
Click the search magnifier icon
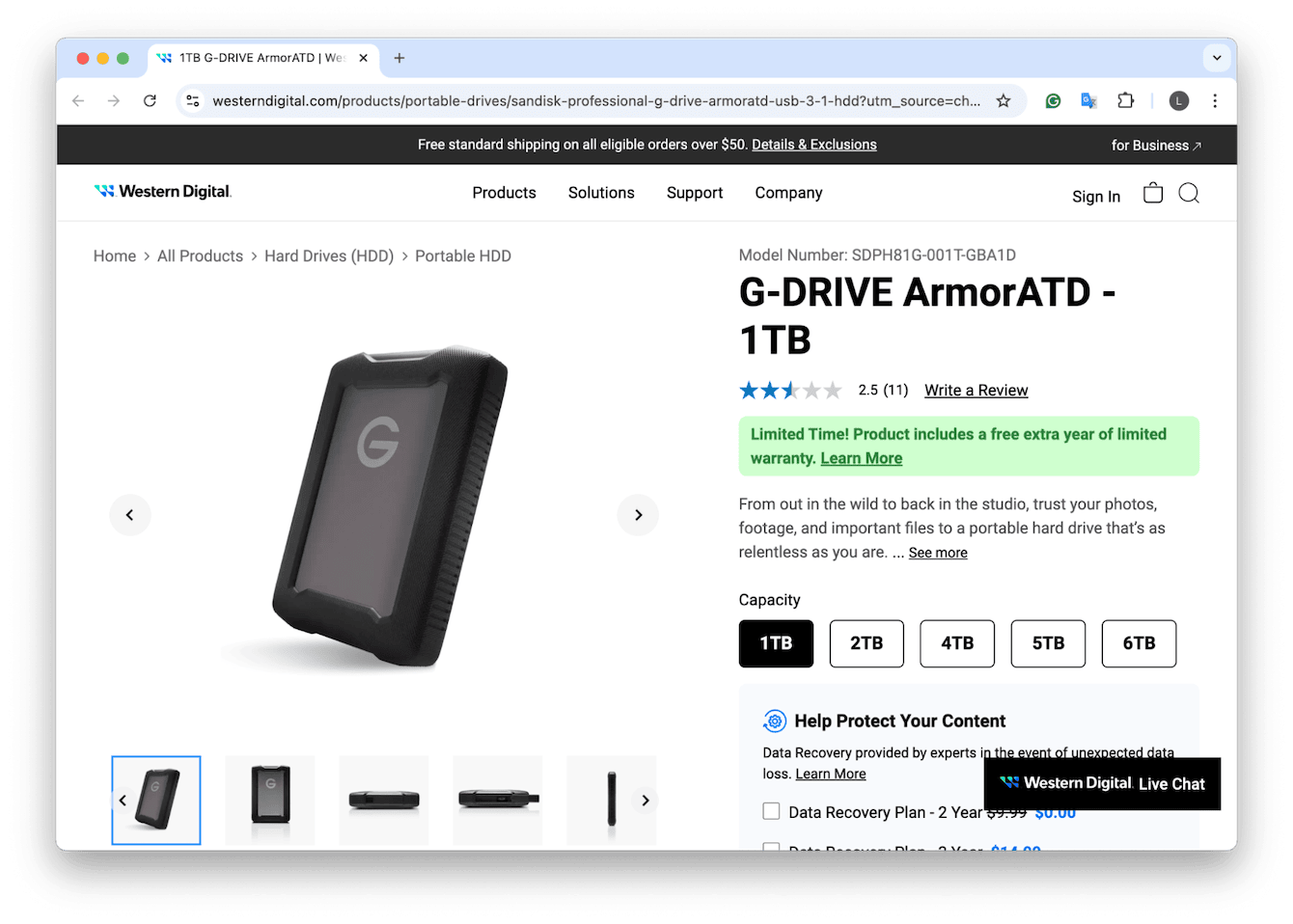[1188, 193]
